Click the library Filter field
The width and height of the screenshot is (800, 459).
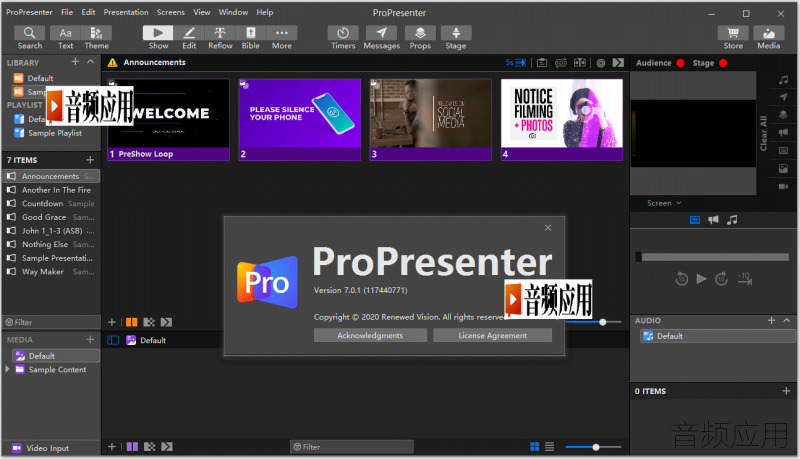click(51, 322)
